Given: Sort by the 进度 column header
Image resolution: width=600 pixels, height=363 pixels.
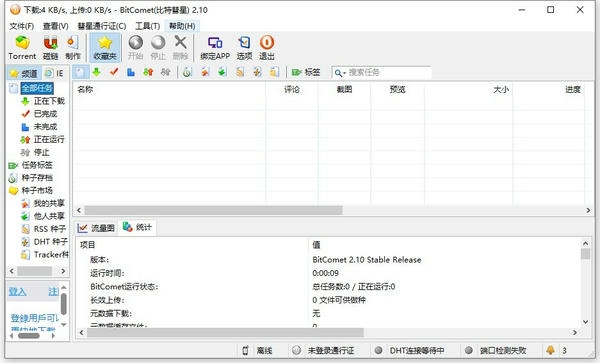Looking at the screenshot, I should (548, 90).
